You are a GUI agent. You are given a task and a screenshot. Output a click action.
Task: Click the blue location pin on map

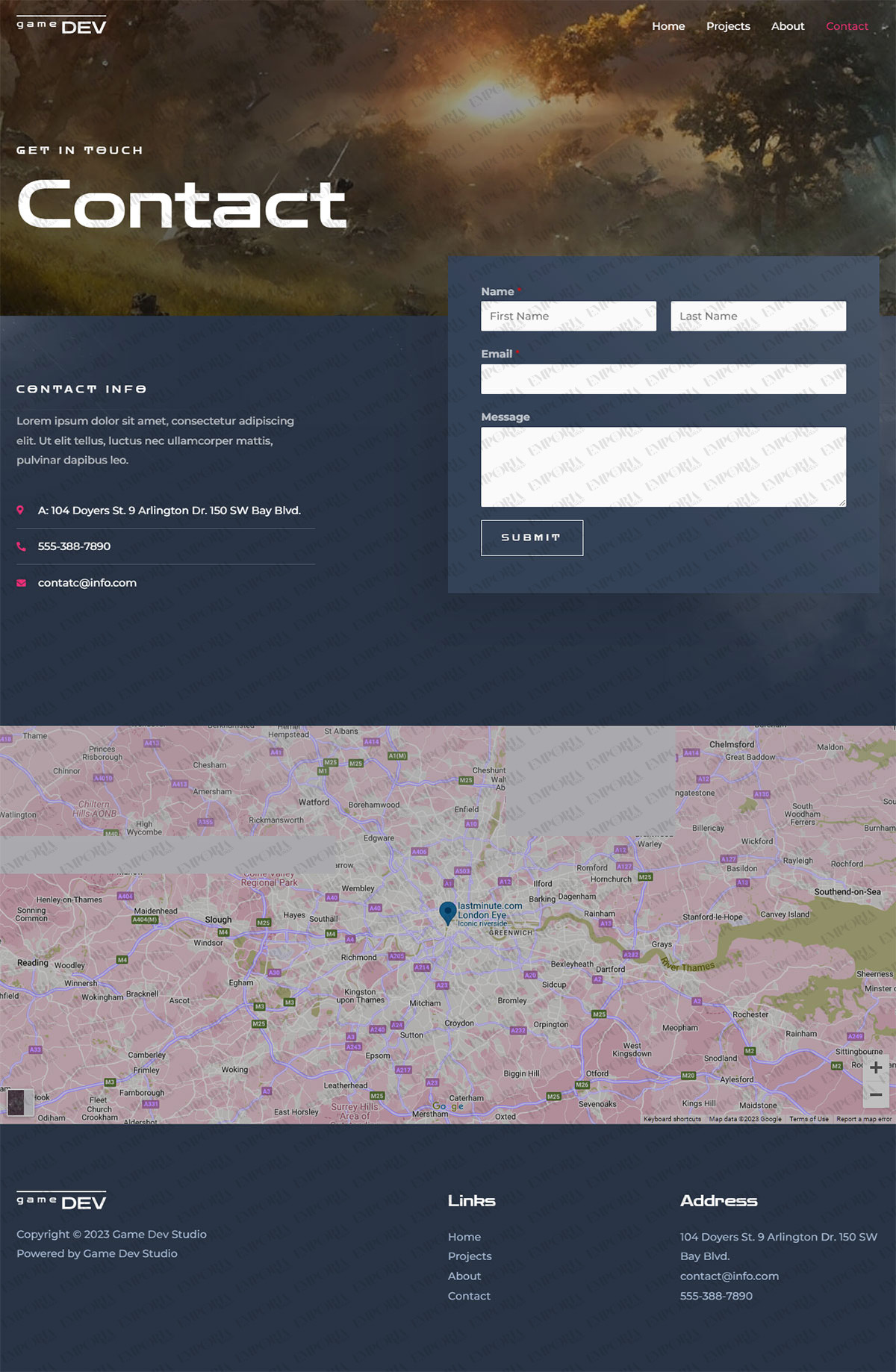point(447,912)
